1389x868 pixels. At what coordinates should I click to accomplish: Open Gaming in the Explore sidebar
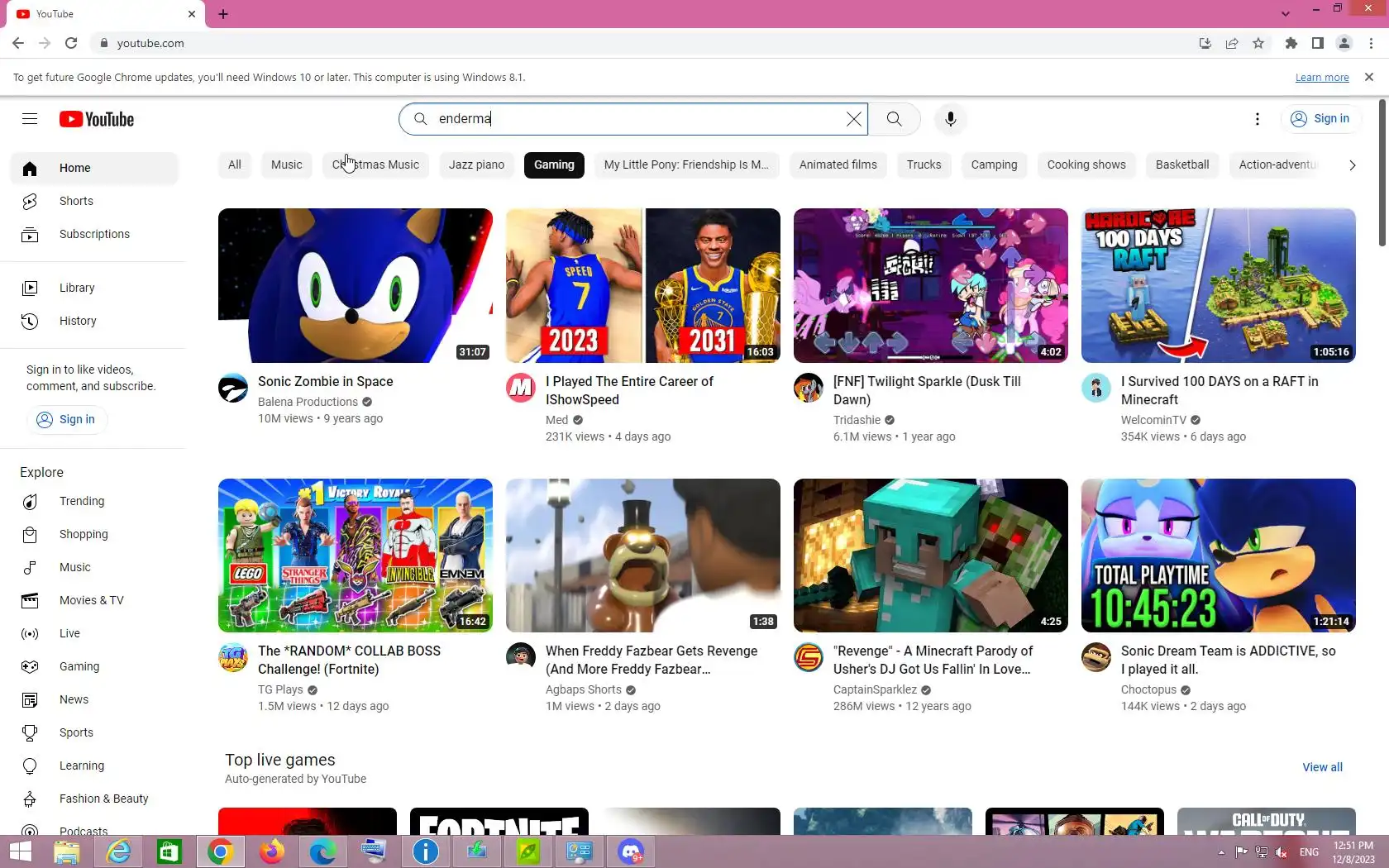[93, 666]
